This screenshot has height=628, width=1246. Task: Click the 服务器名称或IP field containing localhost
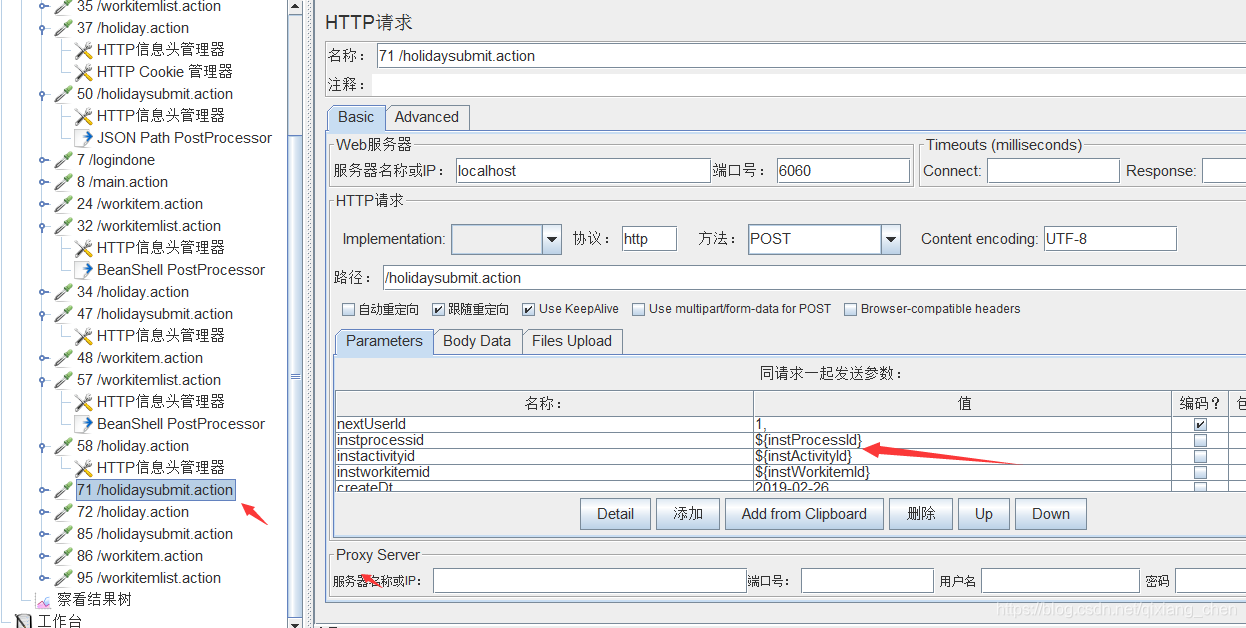pos(583,171)
